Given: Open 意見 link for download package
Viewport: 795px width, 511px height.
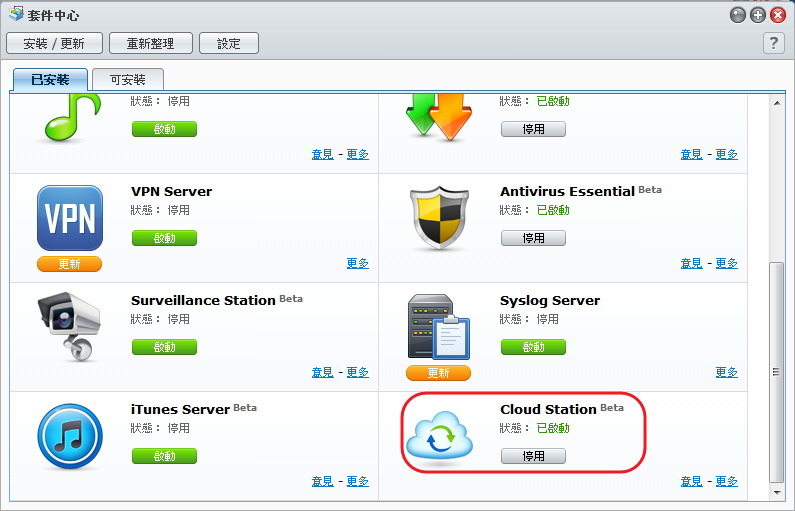Looking at the screenshot, I should [692, 154].
